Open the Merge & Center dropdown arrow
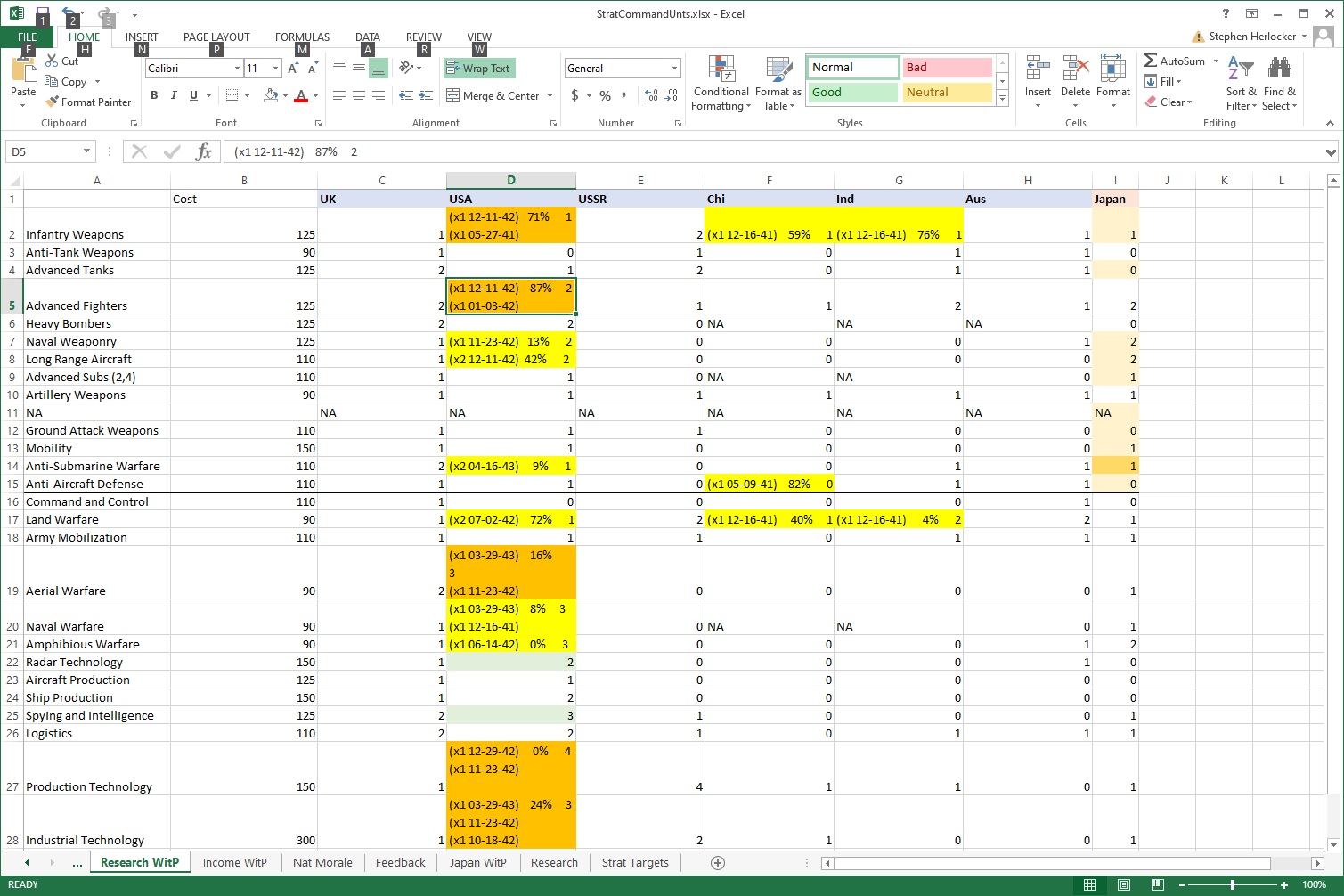The width and height of the screenshot is (1344, 896). point(550,96)
